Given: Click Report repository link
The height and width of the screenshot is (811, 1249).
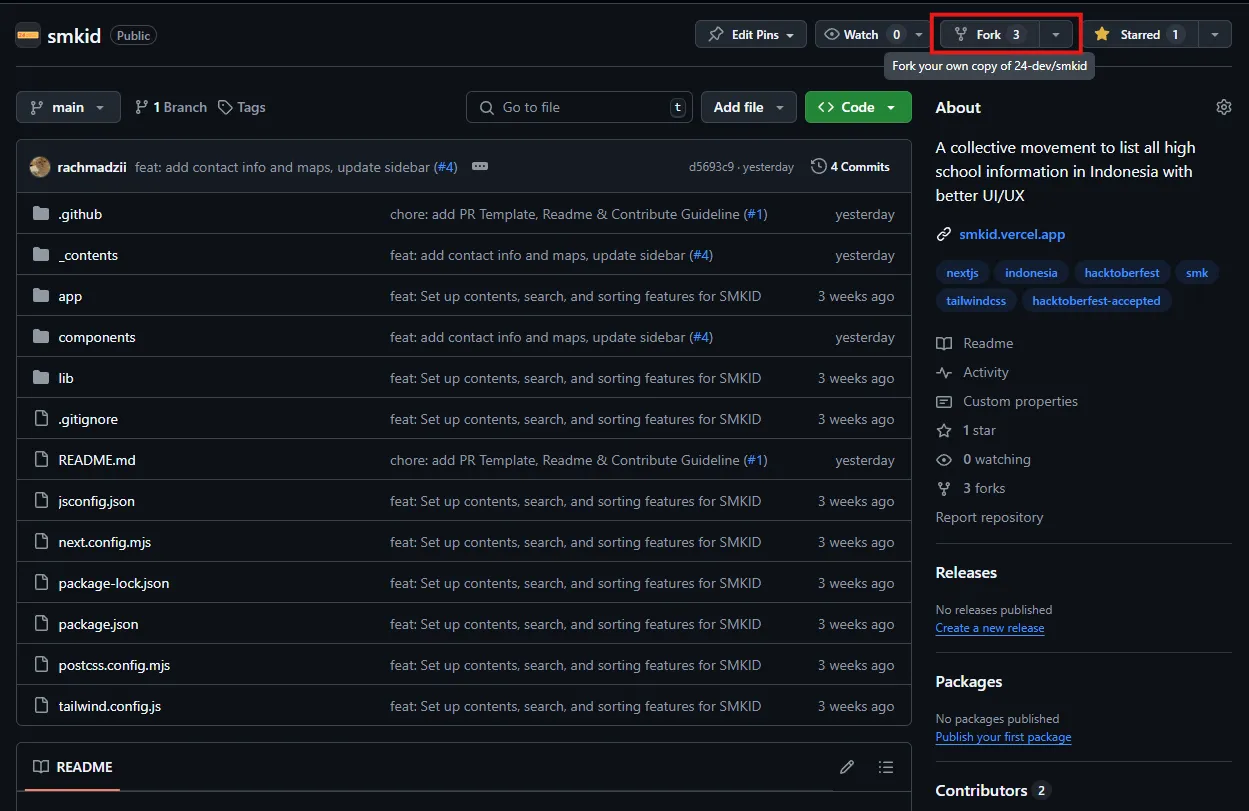Looking at the screenshot, I should coord(989,517).
